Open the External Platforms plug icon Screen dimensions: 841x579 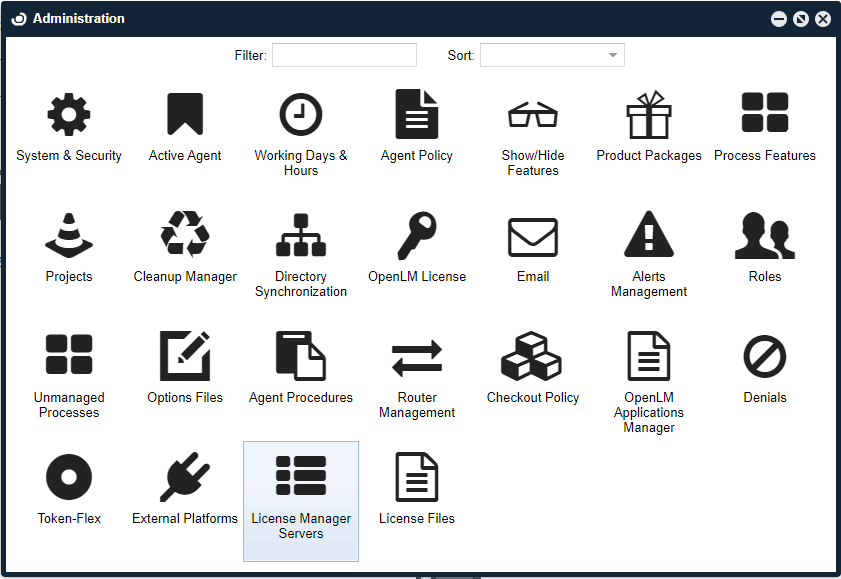coord(184,476)
